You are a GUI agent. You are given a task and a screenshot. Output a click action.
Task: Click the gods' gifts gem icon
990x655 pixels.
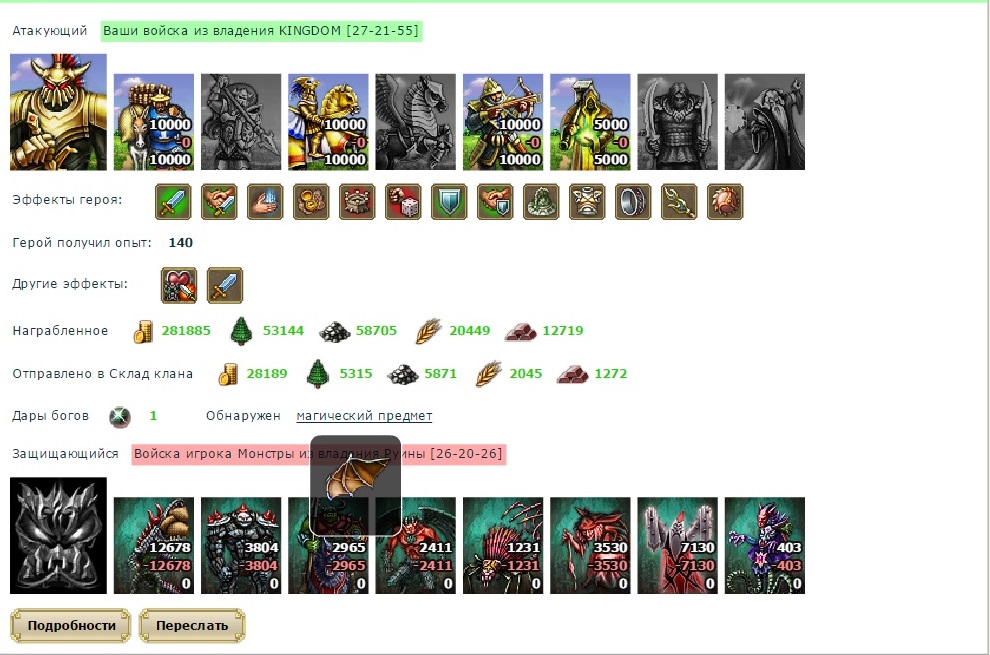(x=119, y=416)
